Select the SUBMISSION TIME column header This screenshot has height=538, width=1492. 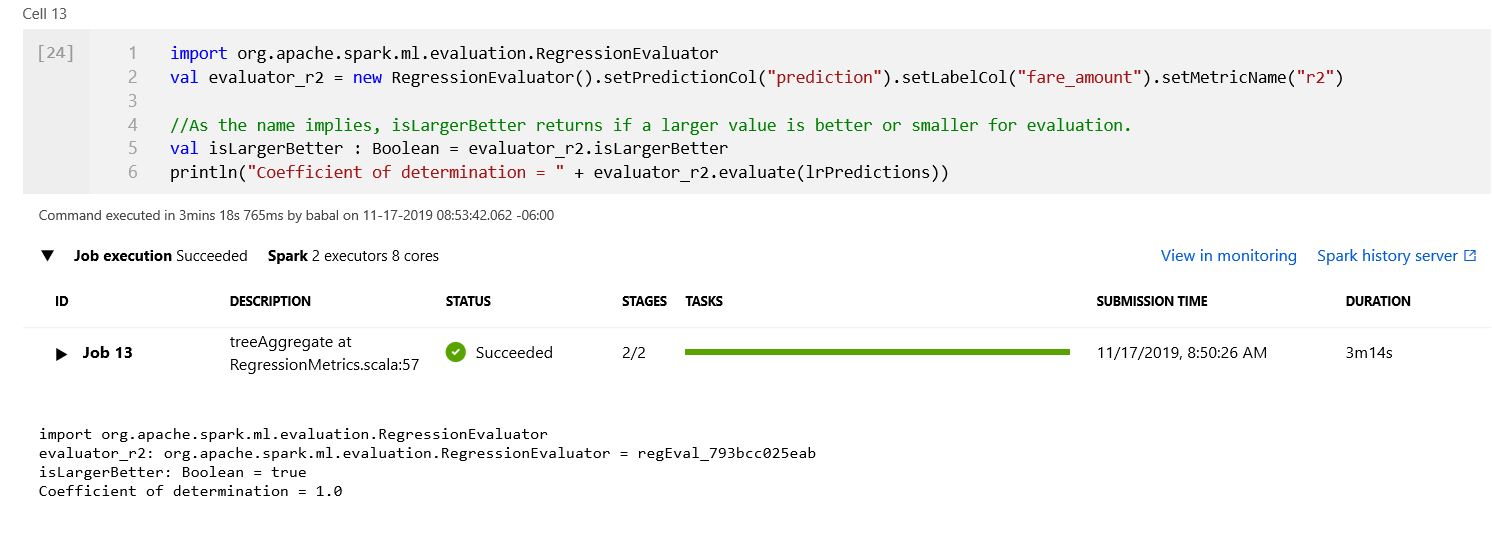1151,301
